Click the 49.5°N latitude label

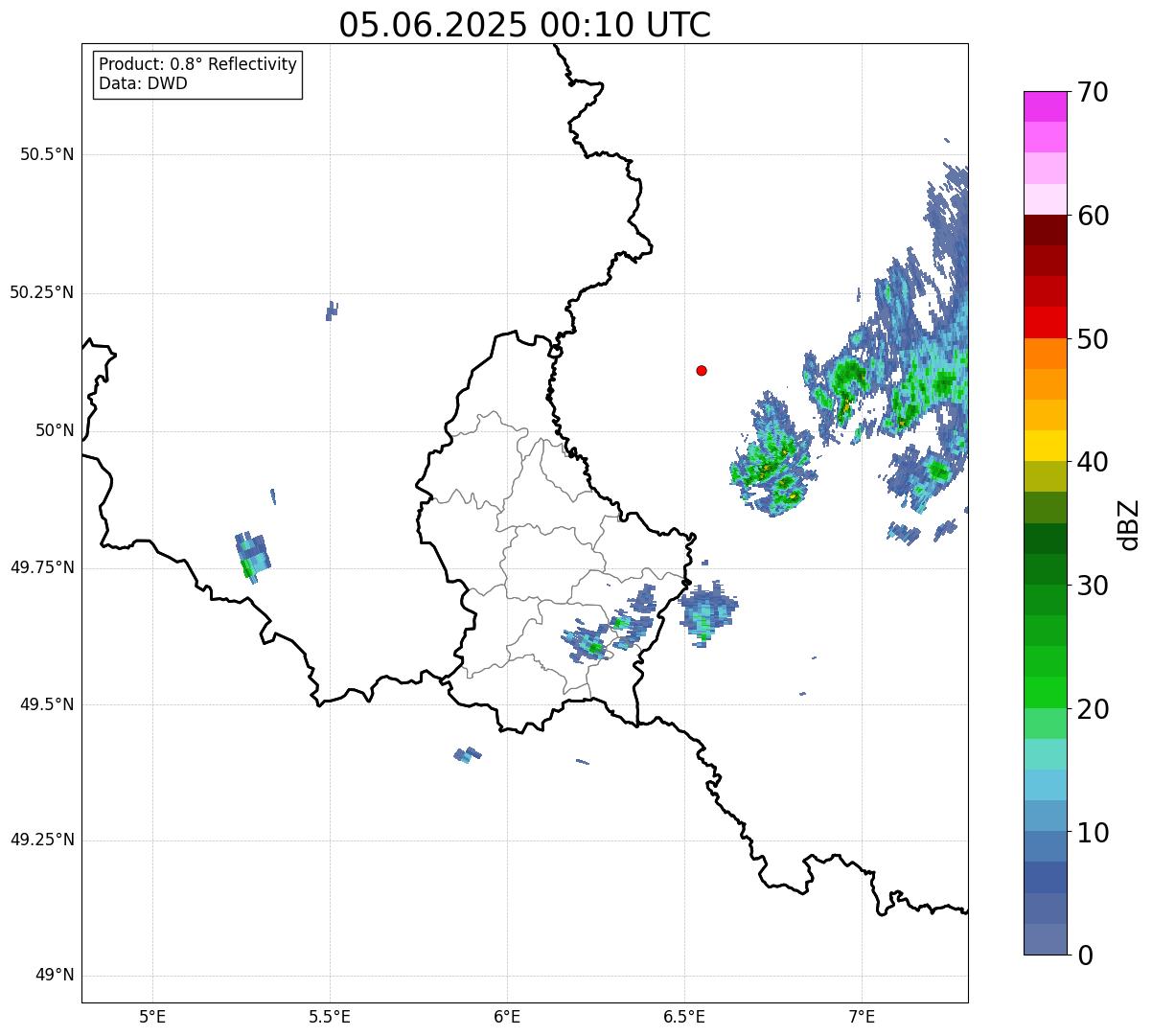click(x=47, y=704)
